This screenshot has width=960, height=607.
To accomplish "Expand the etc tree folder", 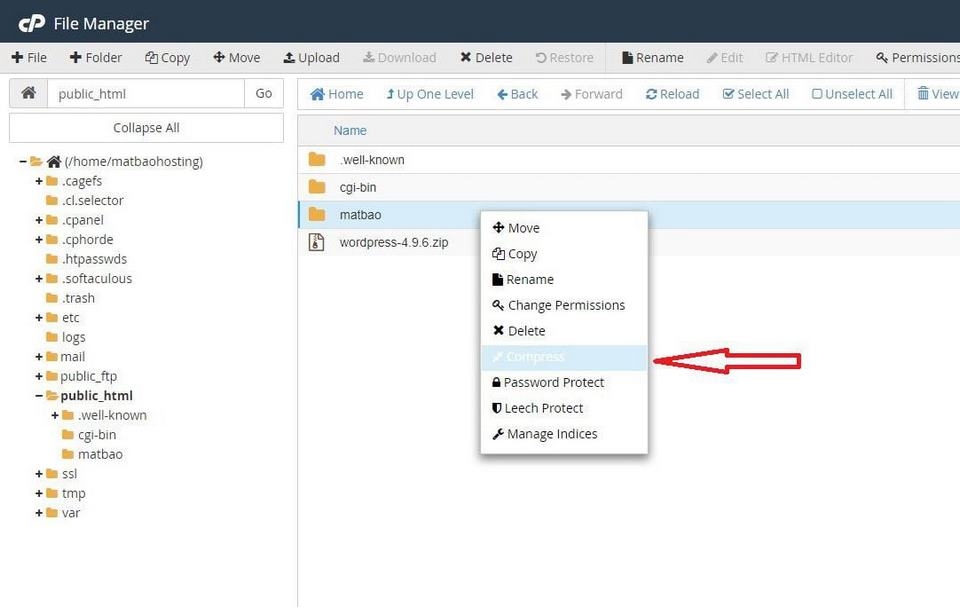I will [x=39, y=318].
